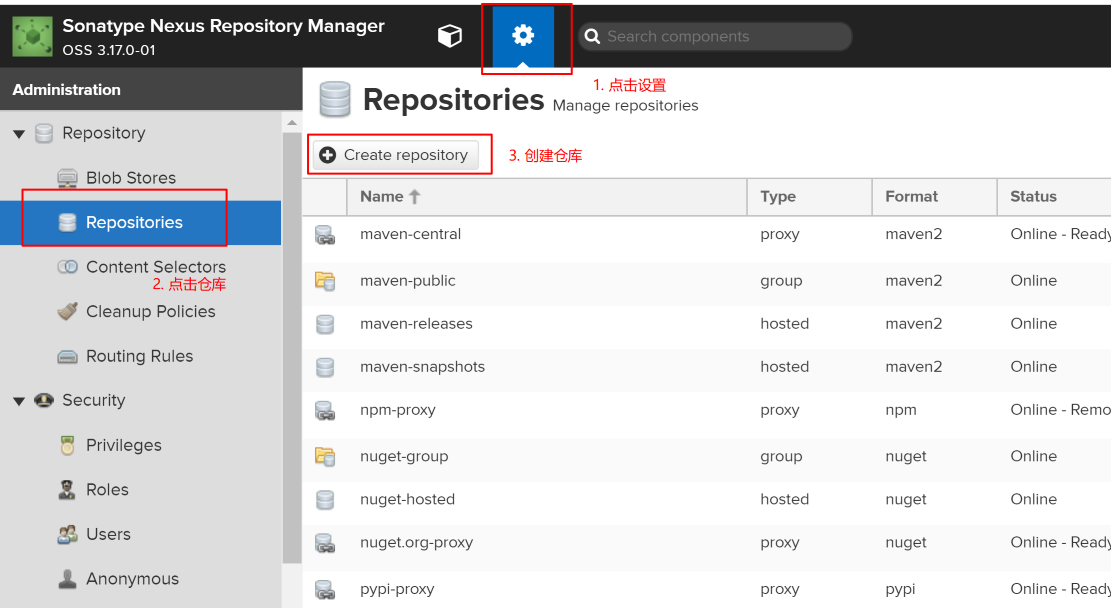
Task: Click the Cleanup Policies broom icon
Action: click(67, 311)
